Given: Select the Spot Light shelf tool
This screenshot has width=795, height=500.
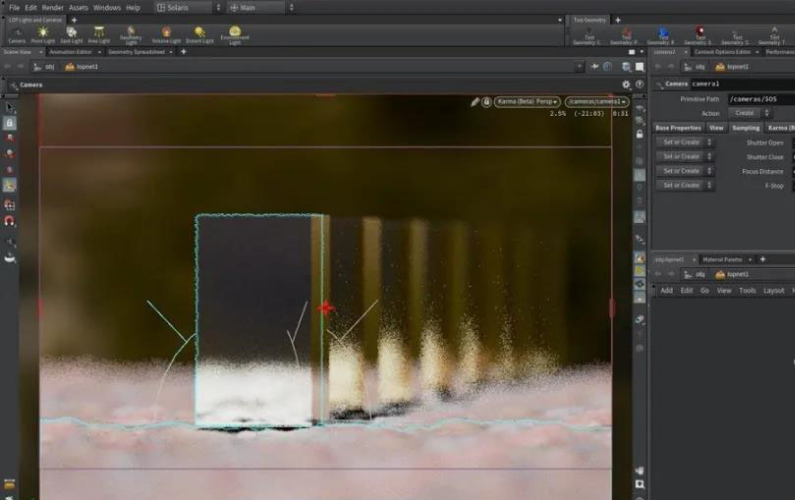Looking at the screenshot, I should tap(71, 35).
